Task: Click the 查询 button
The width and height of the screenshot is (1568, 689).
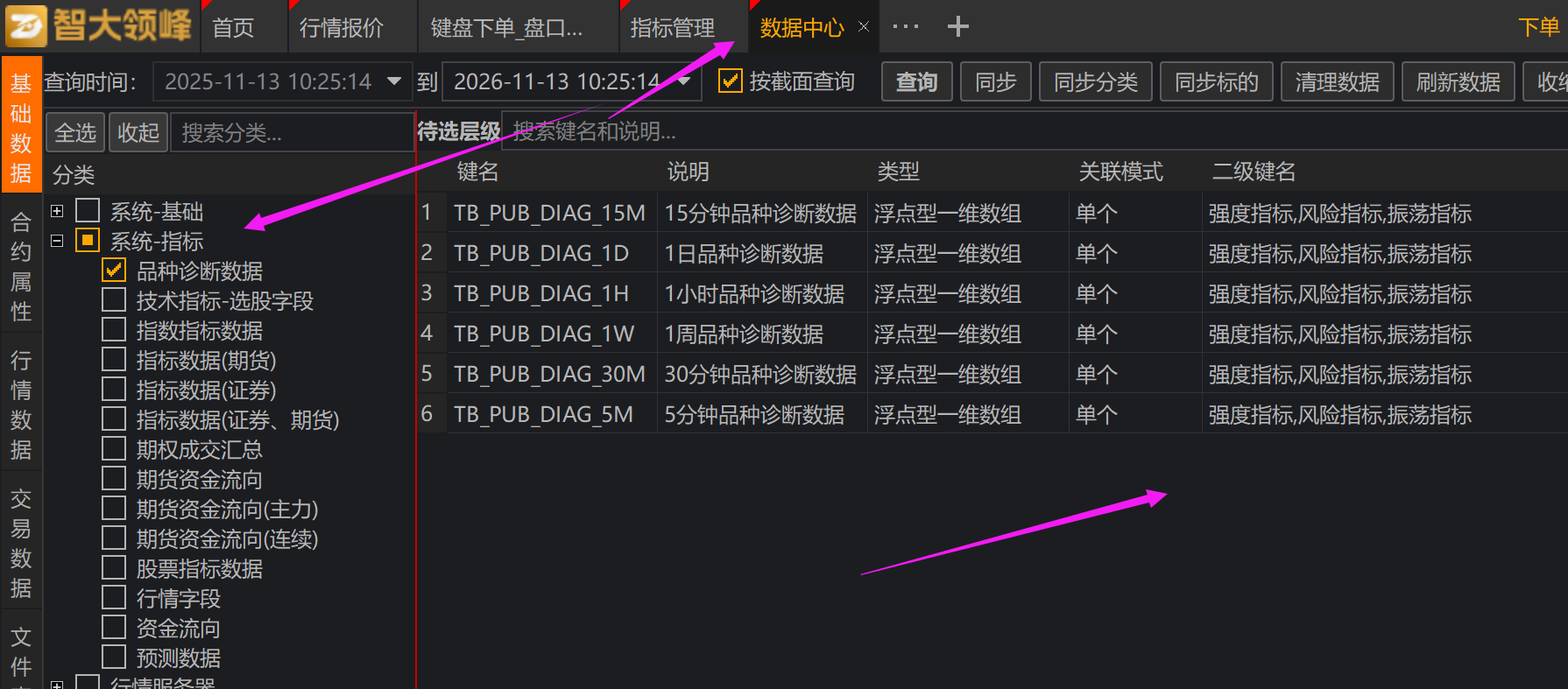Action: coord(916,81)
